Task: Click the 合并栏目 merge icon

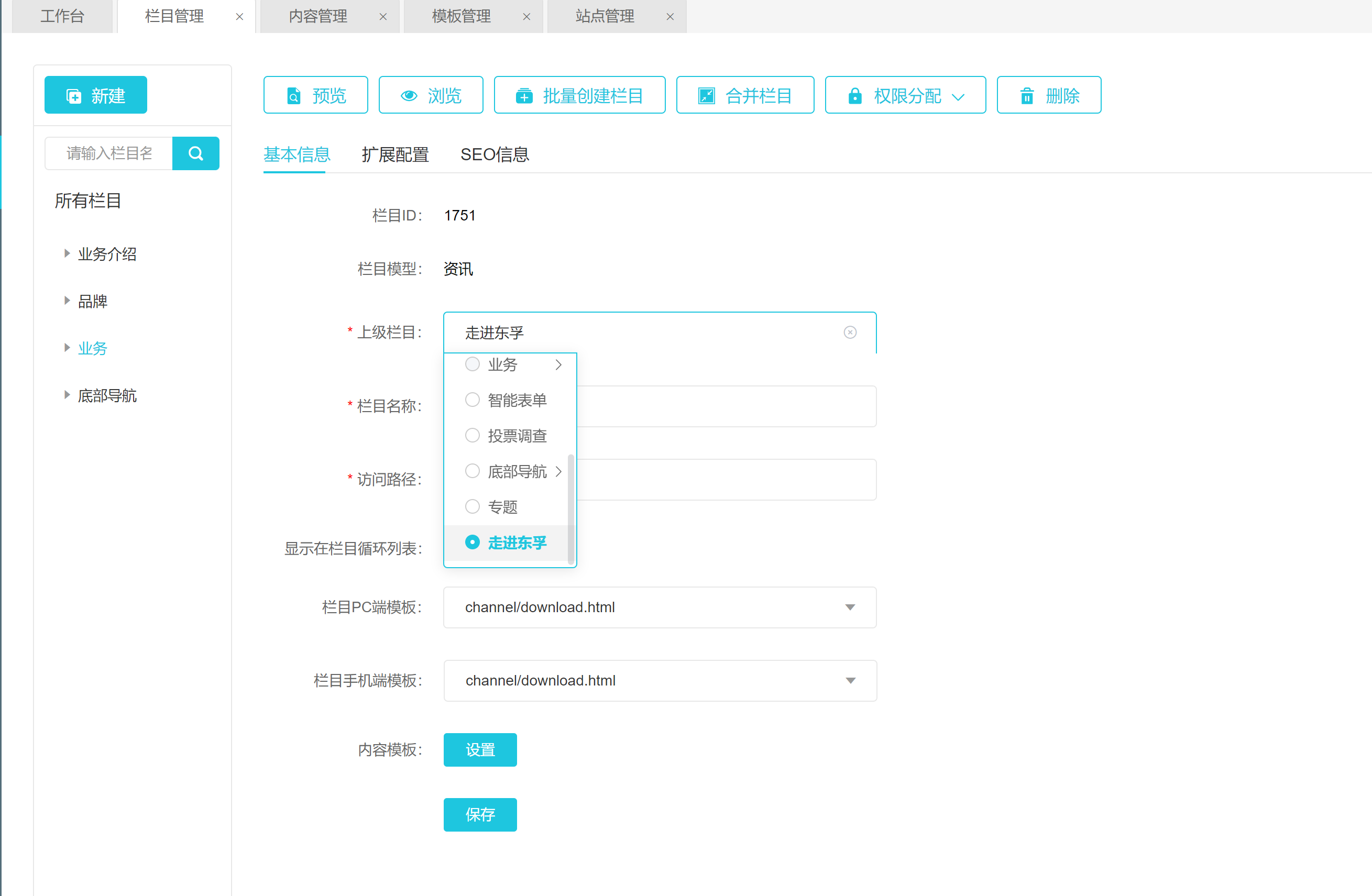Action: 706,96
